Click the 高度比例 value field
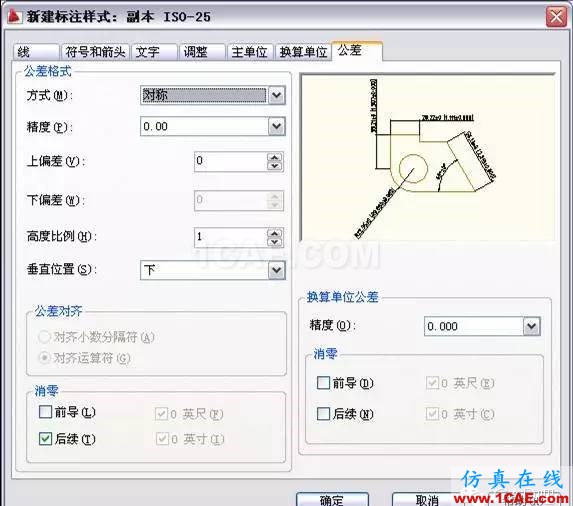This screenshot has height=506, width=573. tap(231, 237)
